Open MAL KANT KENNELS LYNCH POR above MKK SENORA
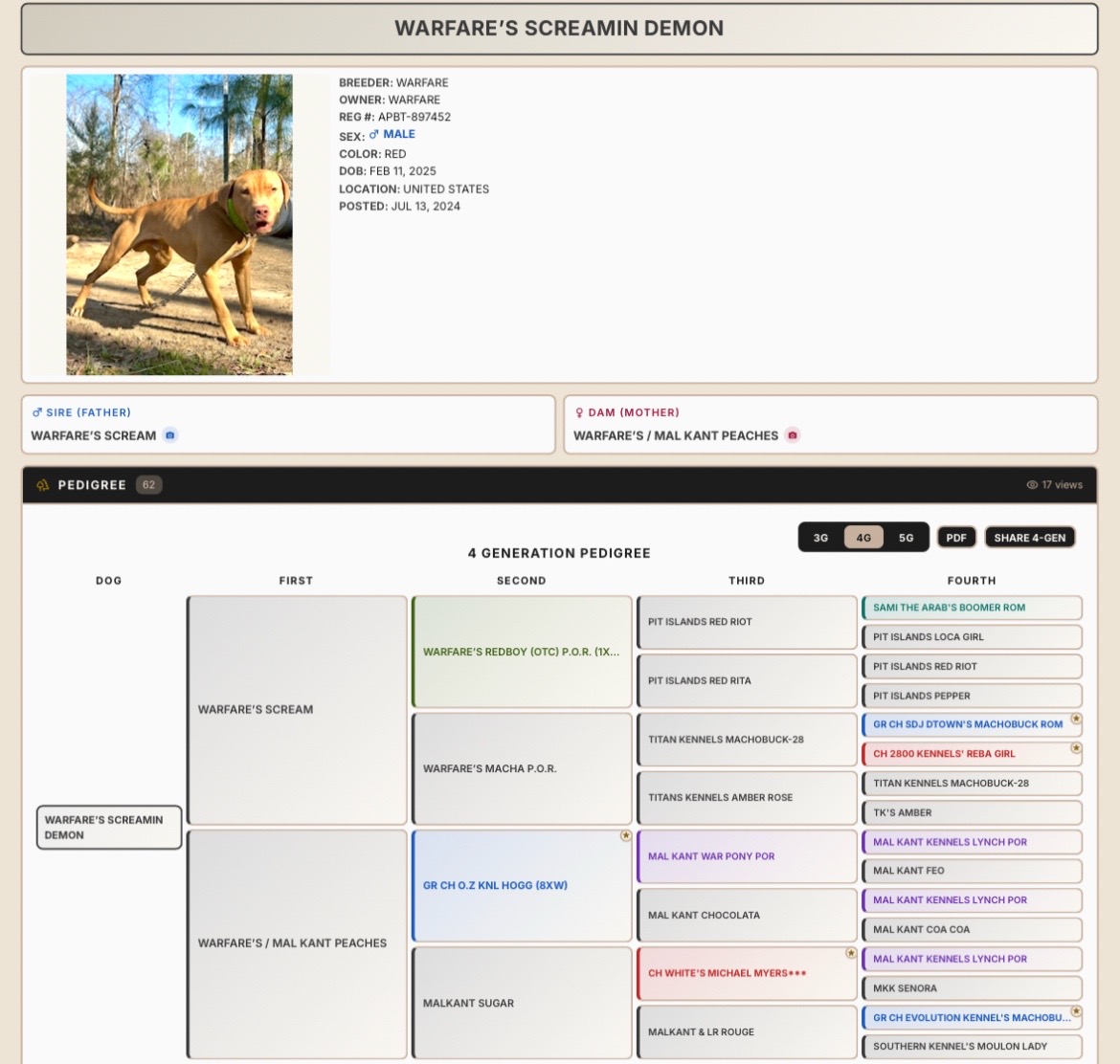The height and width of the screenshot is (1064, 1120). point(972,959)
